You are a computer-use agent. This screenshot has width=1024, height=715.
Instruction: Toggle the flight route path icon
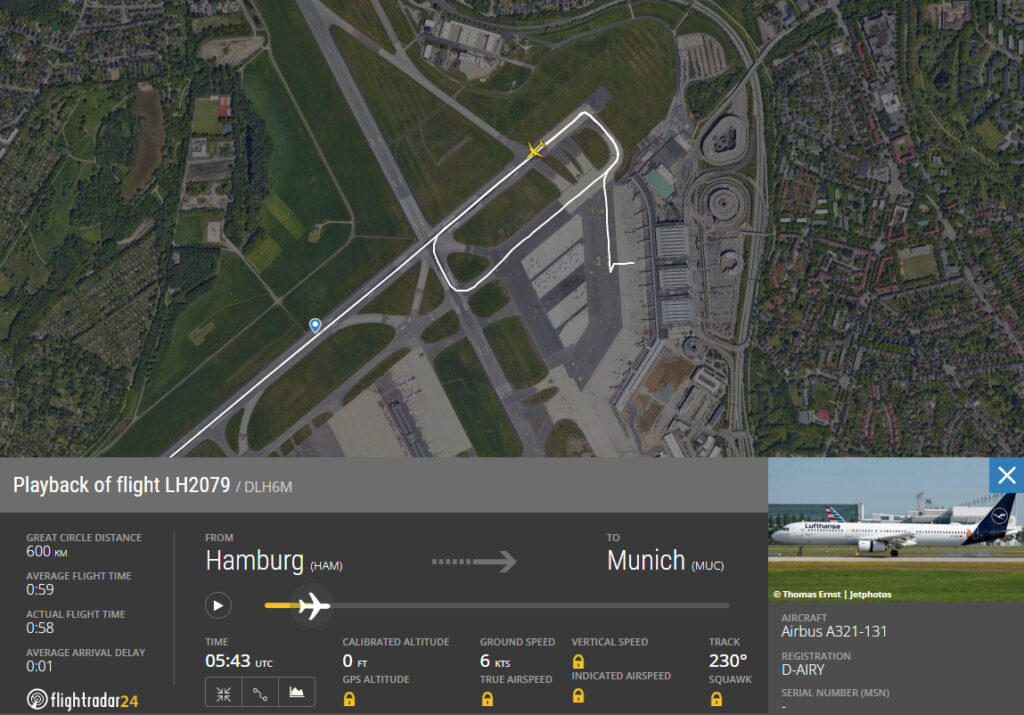(x=260, y=693)
